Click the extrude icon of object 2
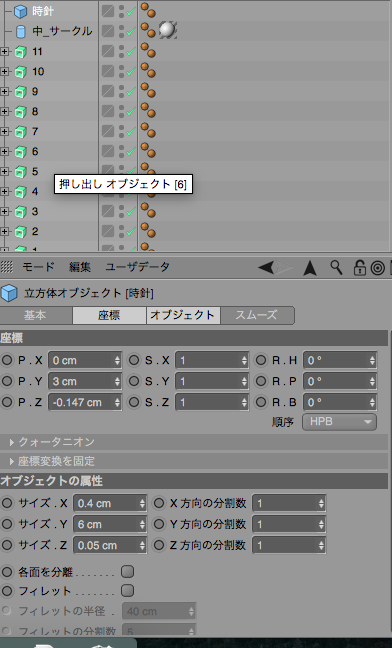The width and height of the screenshot is (392, 648). pos(21,231)
